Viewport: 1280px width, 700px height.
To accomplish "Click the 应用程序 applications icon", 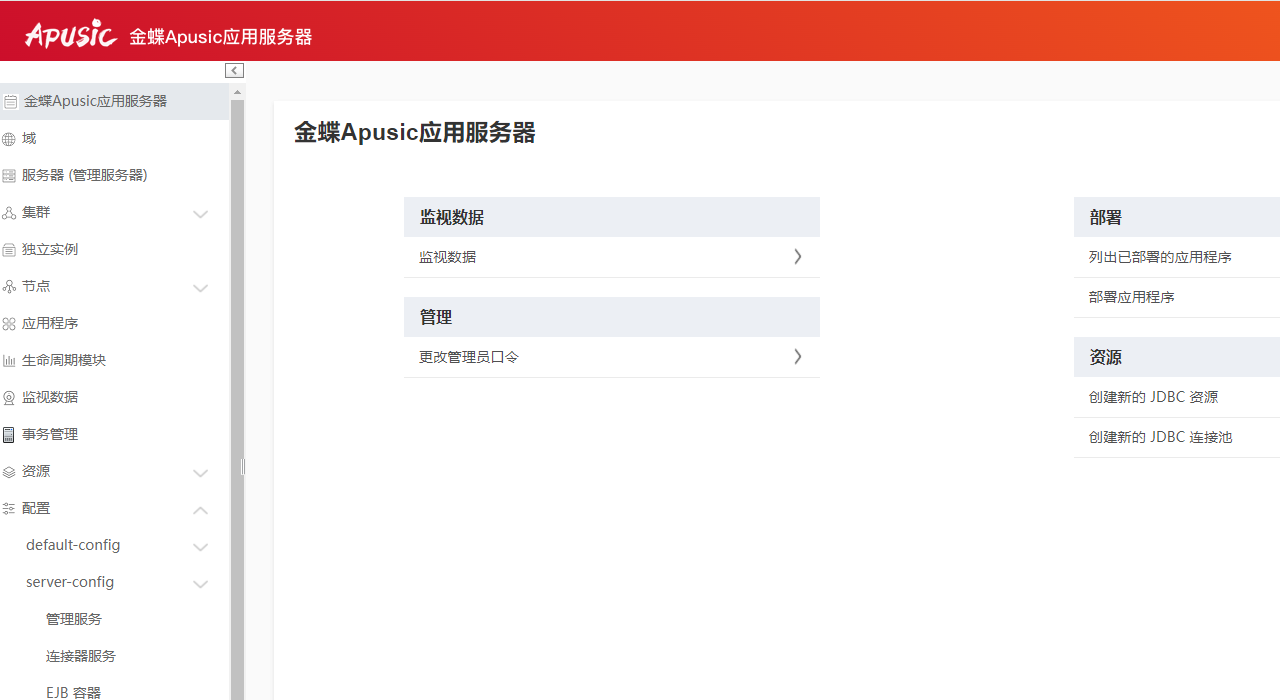I will pos(9,324).
